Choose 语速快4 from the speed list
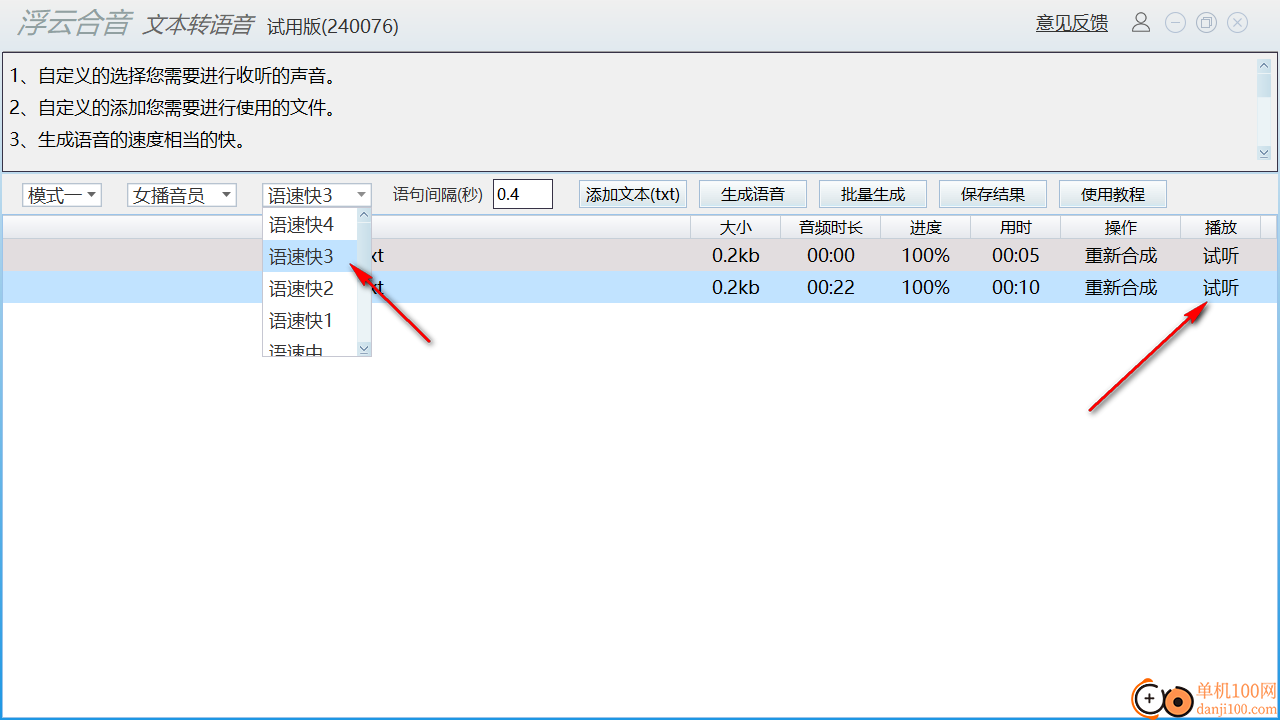 [310, 224]
